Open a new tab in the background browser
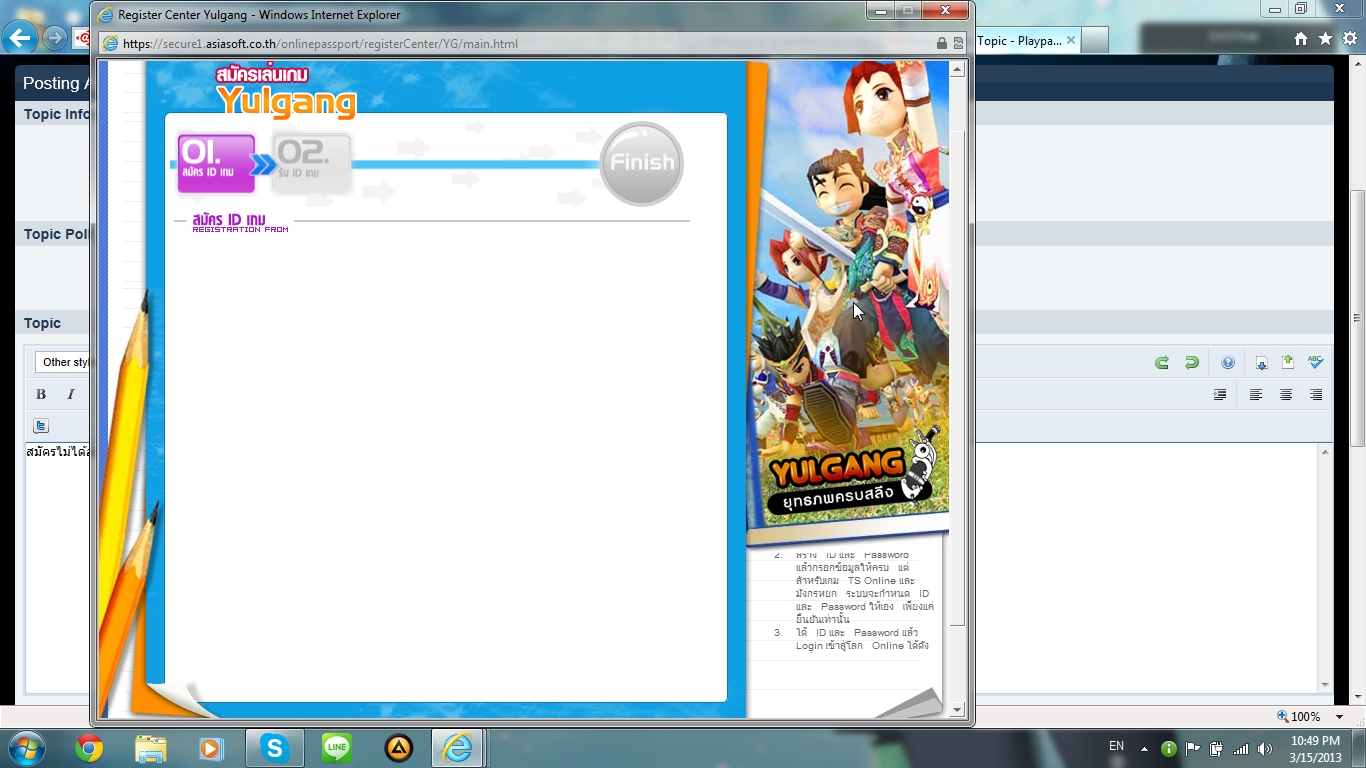 [x=1095, y=40]
